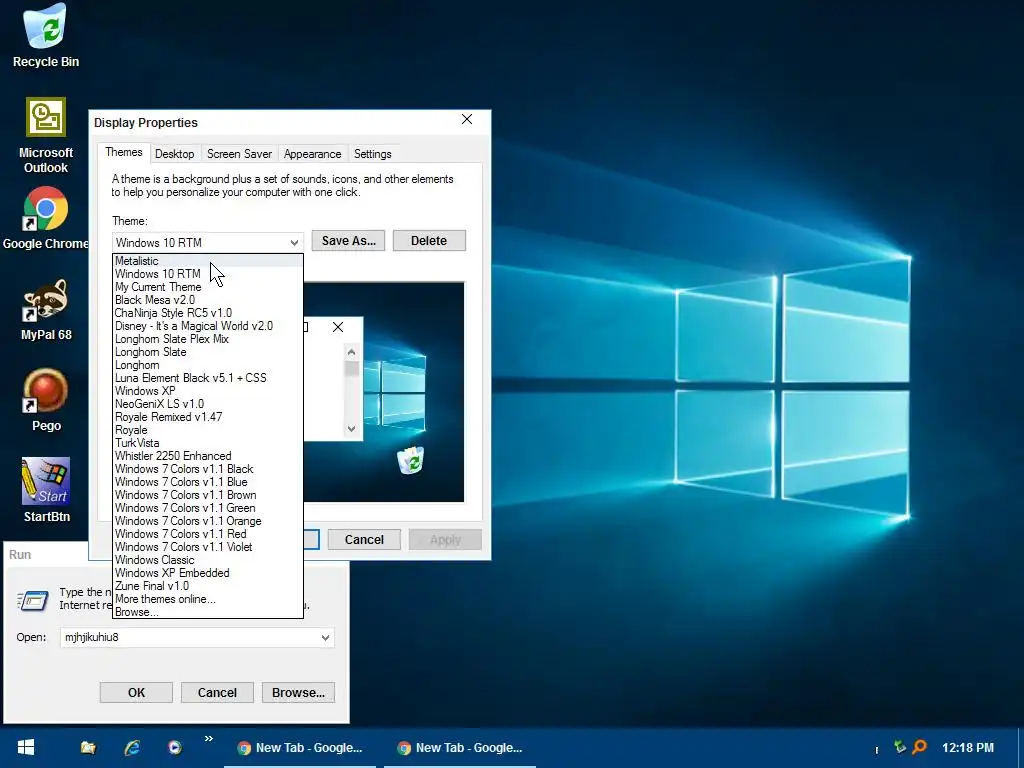Click the theme preview image
The image size is (1024, 768).
384,392
